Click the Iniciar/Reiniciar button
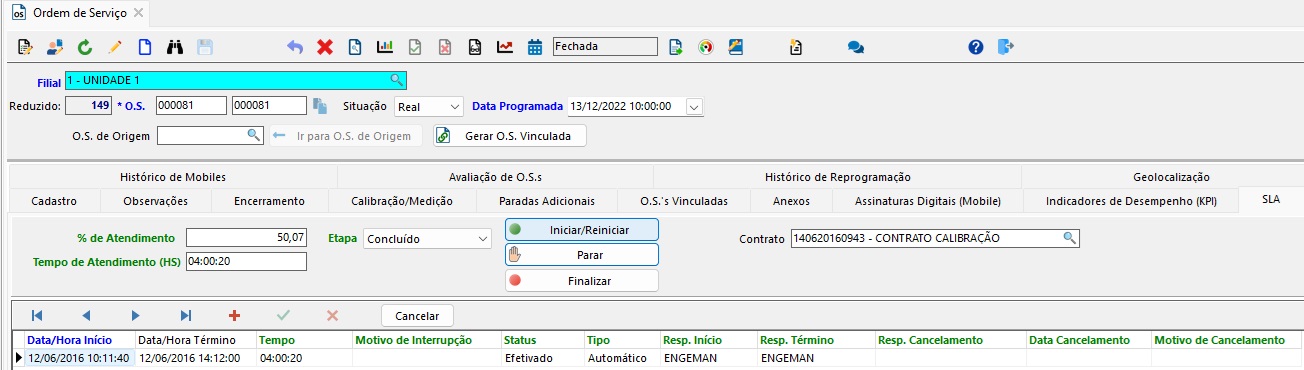Image resolution: width=1304 pixels, height=370 pixels. [x=582, y=230]
